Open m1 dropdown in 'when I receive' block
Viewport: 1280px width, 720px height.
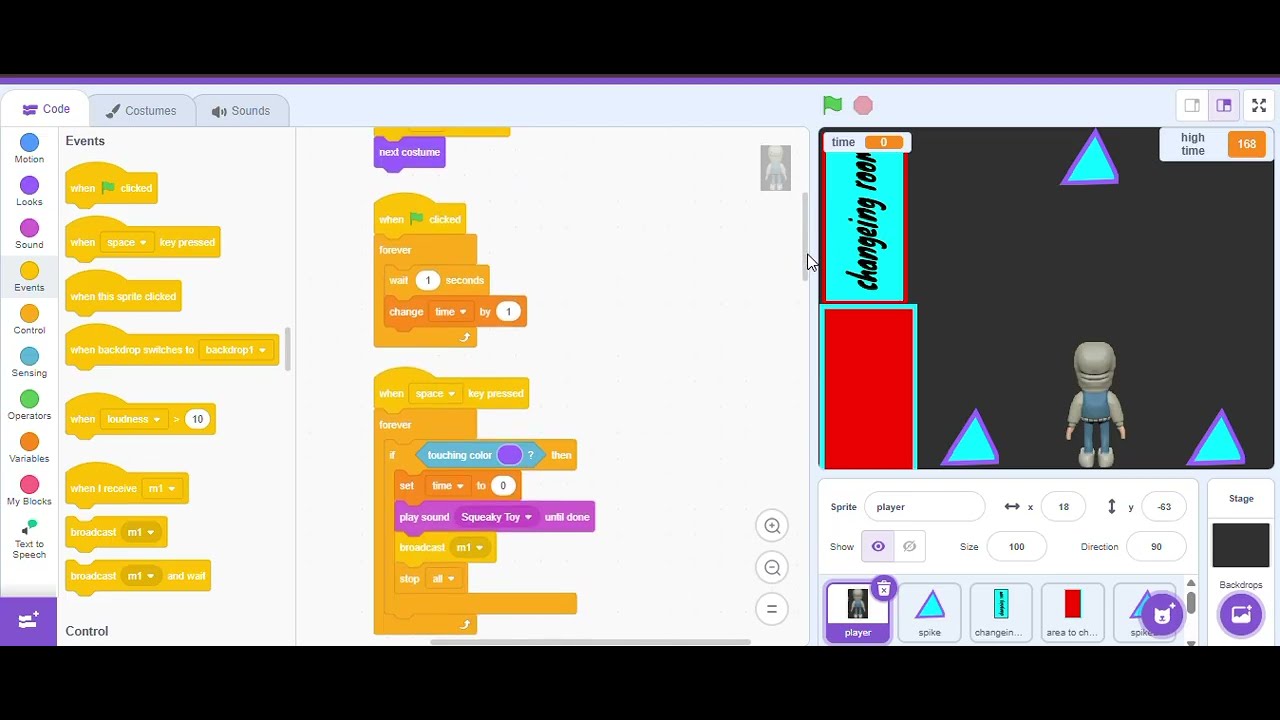pyautogui.click(x=162, y=489)
